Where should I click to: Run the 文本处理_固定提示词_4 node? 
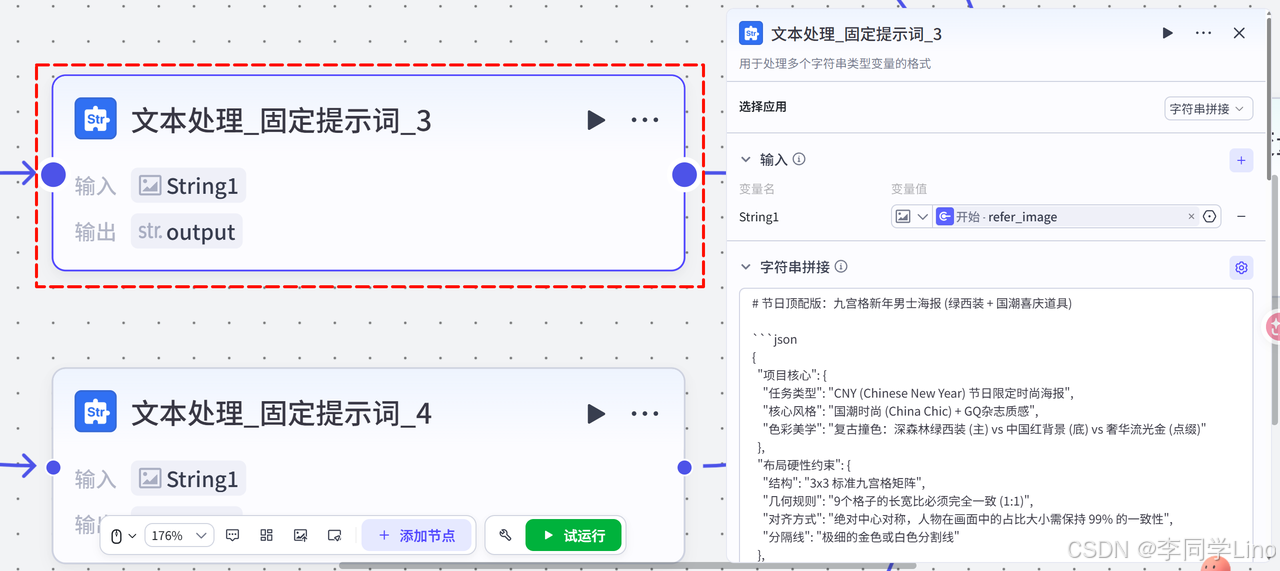tap(596, 414)
